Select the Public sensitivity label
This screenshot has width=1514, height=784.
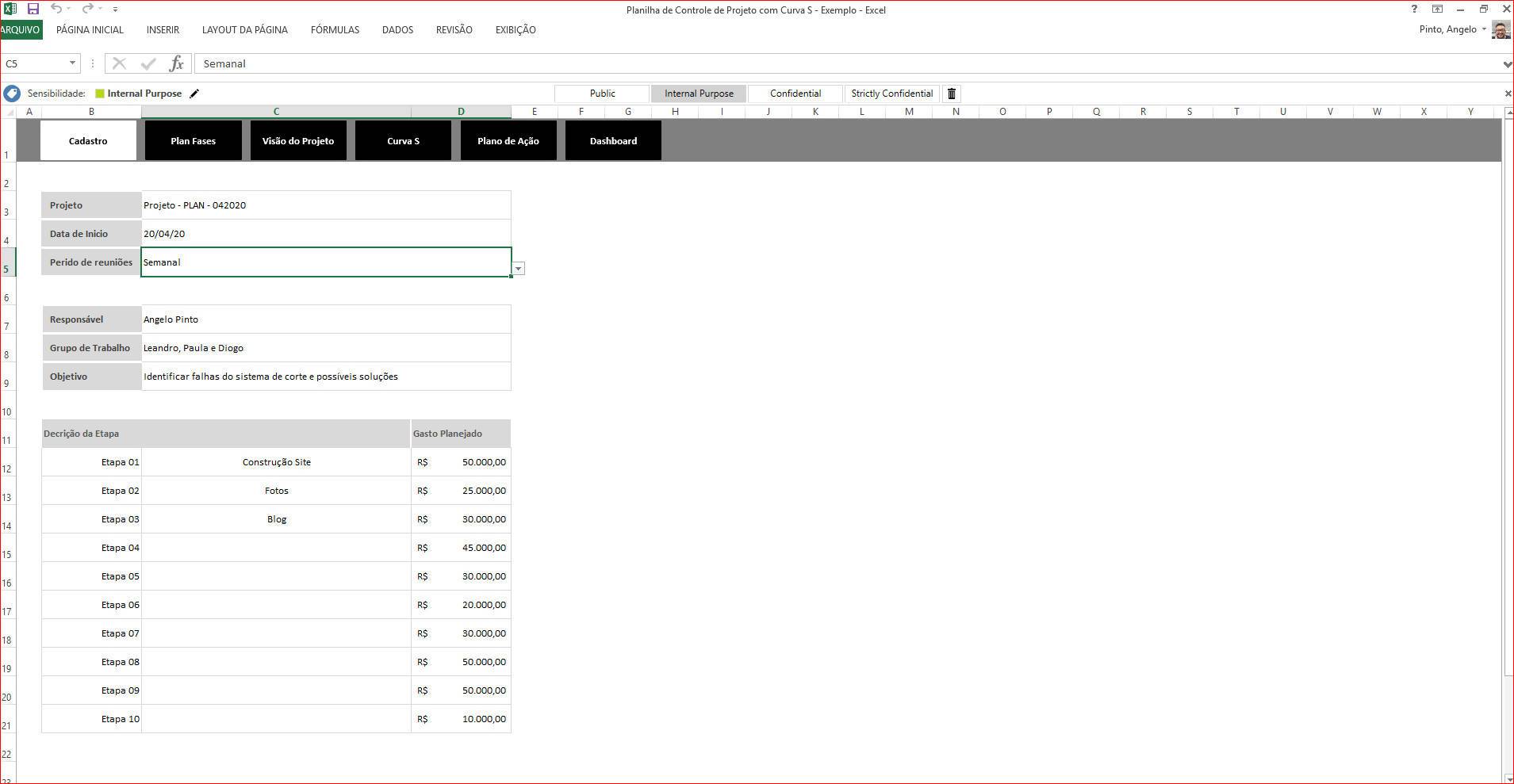coord(602,94)
